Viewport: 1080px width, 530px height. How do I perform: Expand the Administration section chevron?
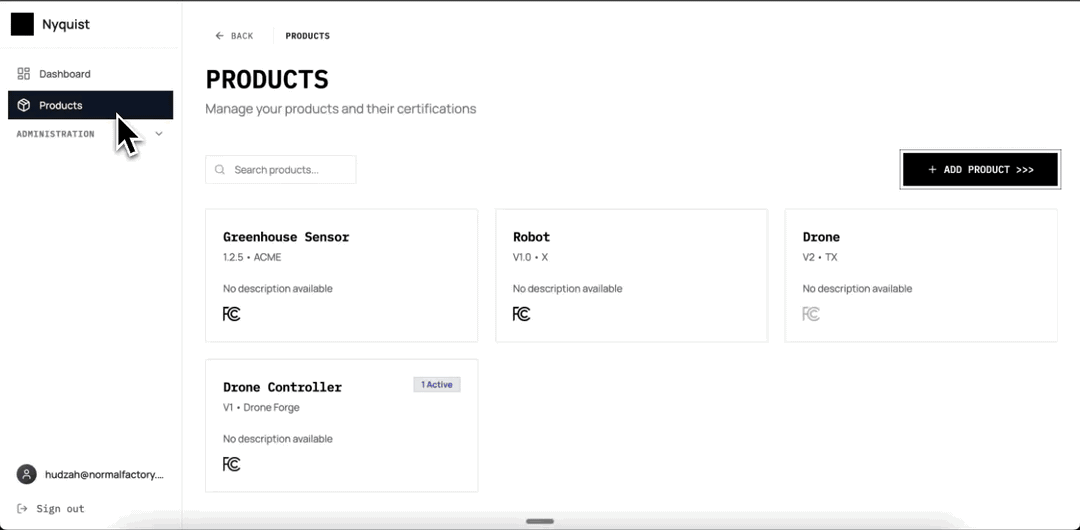159,134
